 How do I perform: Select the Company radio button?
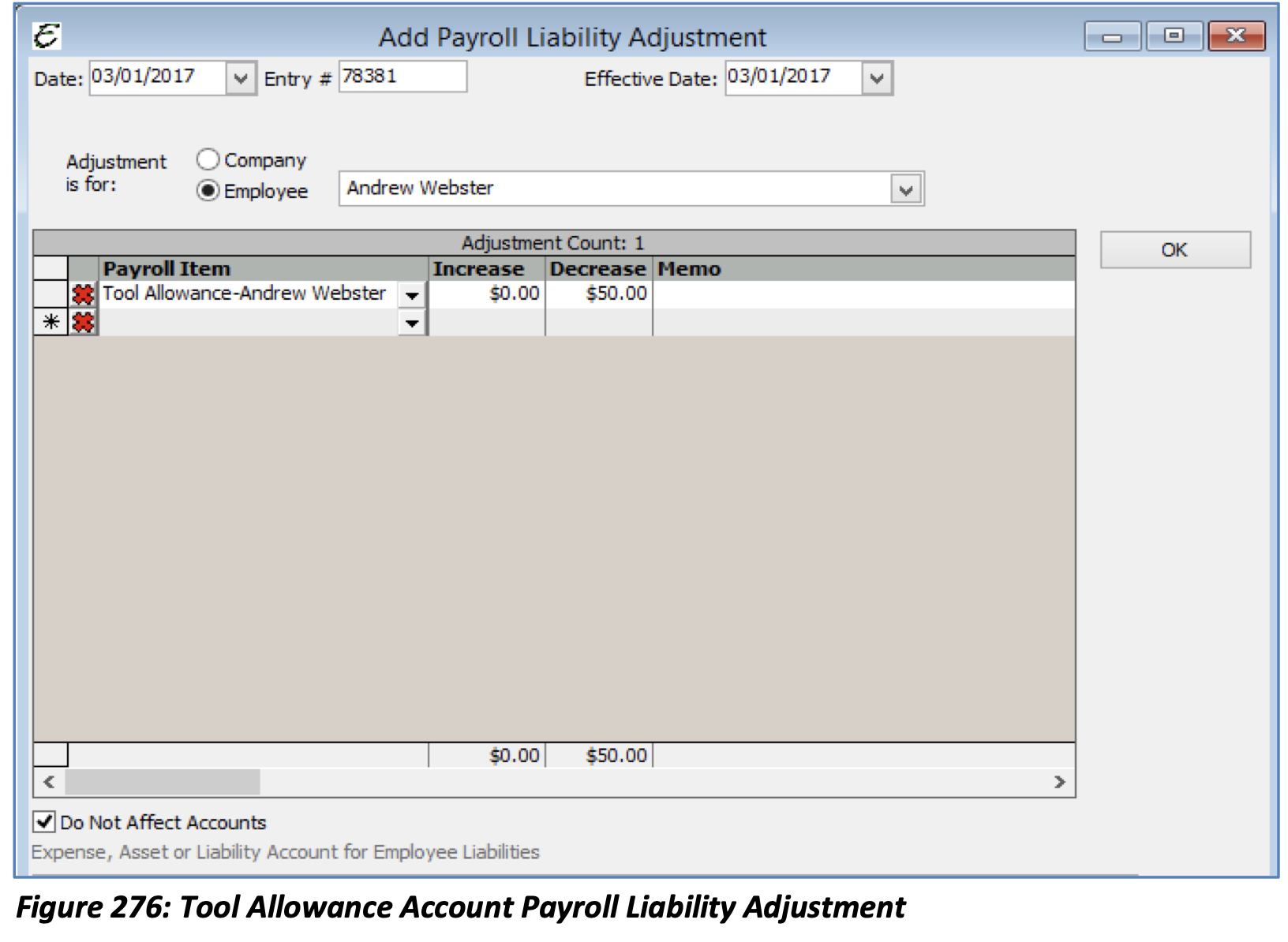point(208,160)
